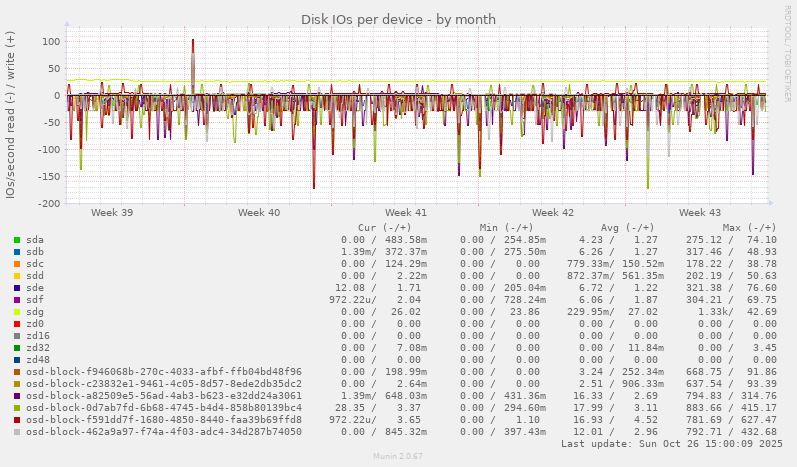The image size is (797, 467).
Task: Click osd-block-462a9a97 legend entry
Action: pos(163,432)
